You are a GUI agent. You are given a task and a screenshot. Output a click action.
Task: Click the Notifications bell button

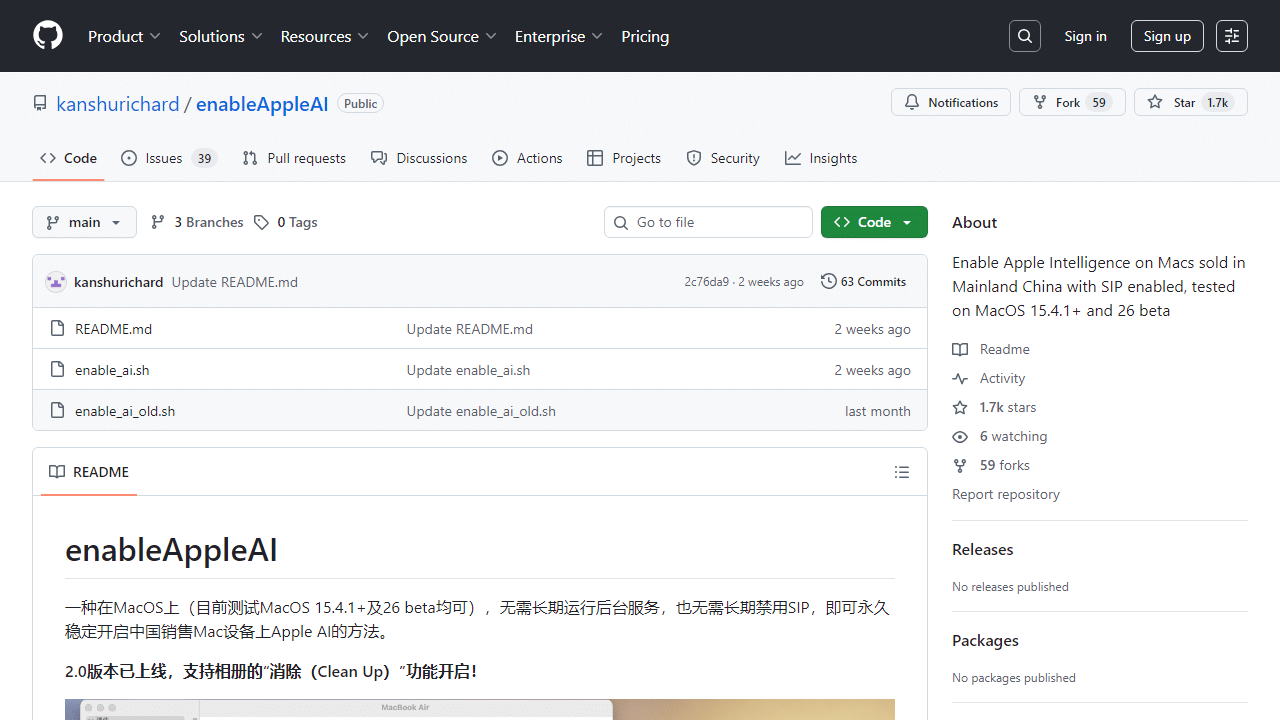(x=951, y=102)
